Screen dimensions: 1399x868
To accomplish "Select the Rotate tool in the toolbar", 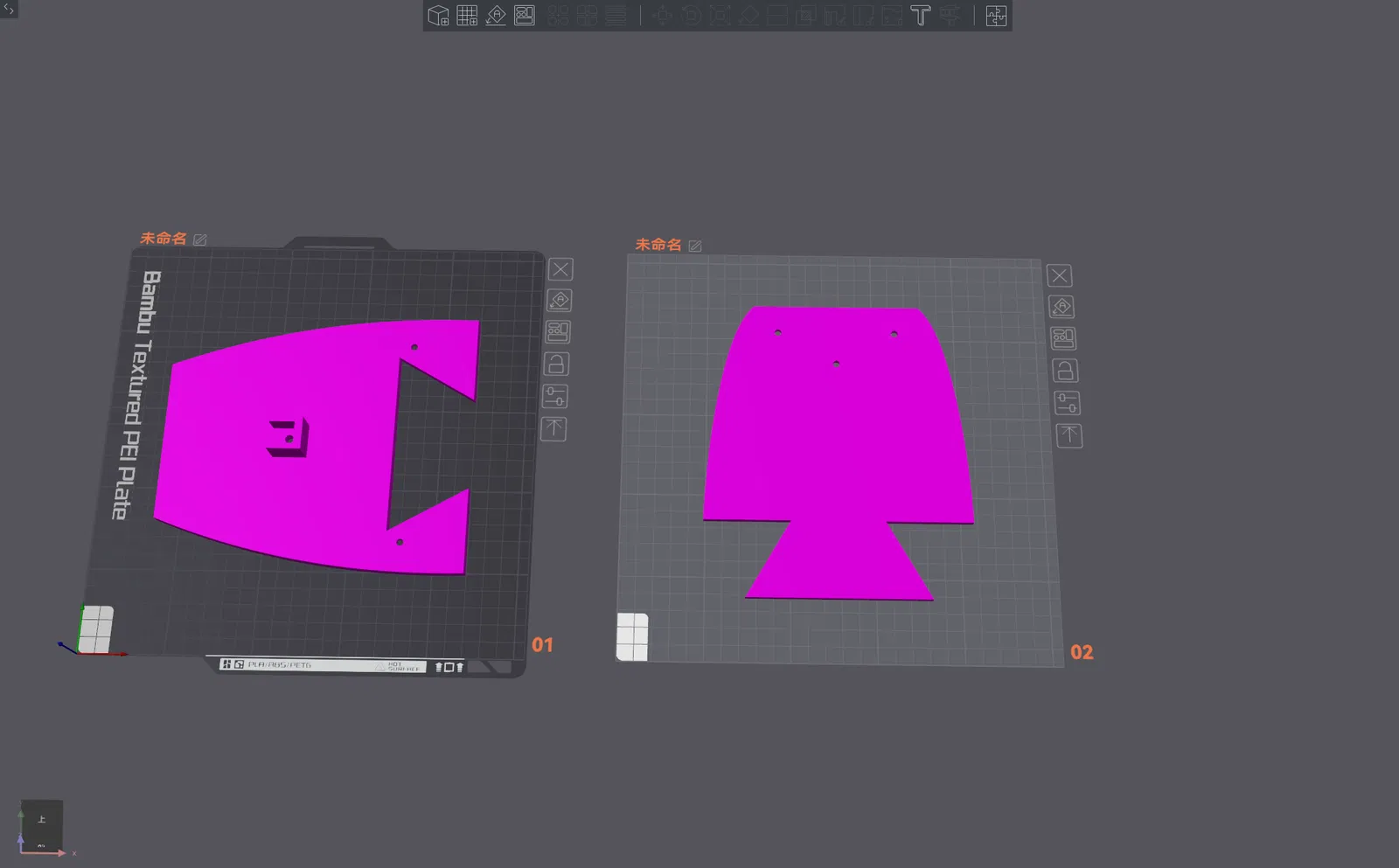I will point(691,16).
